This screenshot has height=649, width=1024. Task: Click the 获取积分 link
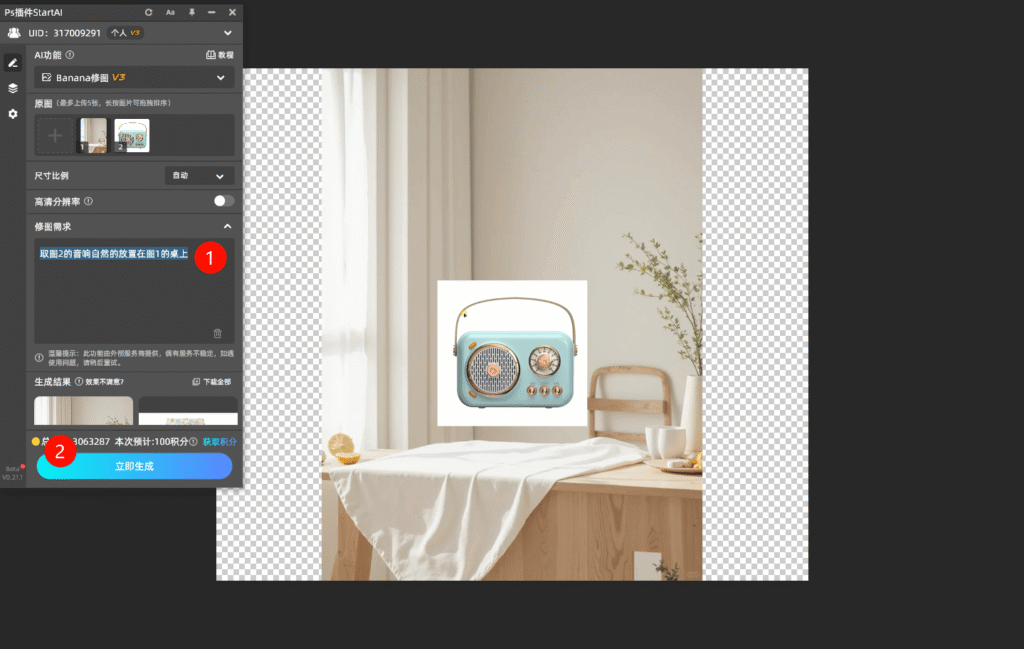(220, 441)
